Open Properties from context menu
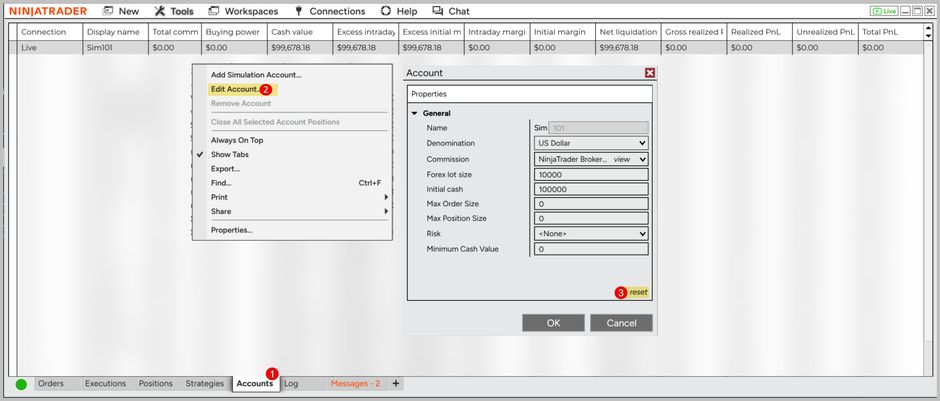The width and height of the screenshot is (940, 401). (x=231, y=230)
